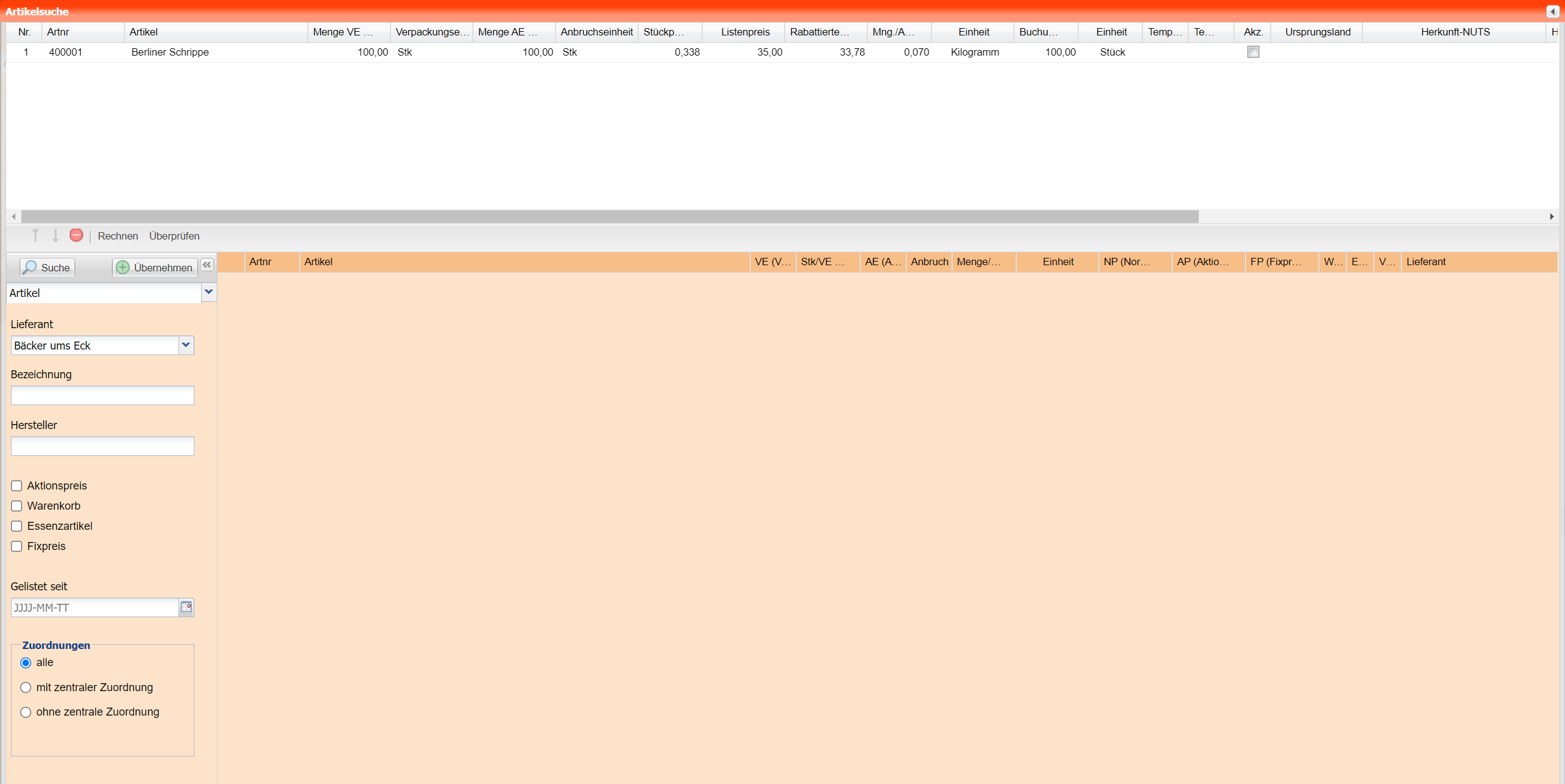Screen dimensions: 1565x784
Task: Click into the Bezeichnung input field
Action: (103, 395)
